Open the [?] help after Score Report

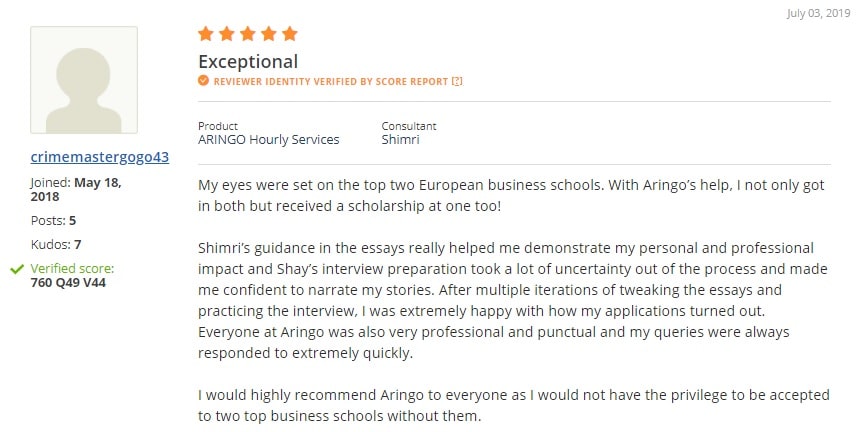(457, 81)
